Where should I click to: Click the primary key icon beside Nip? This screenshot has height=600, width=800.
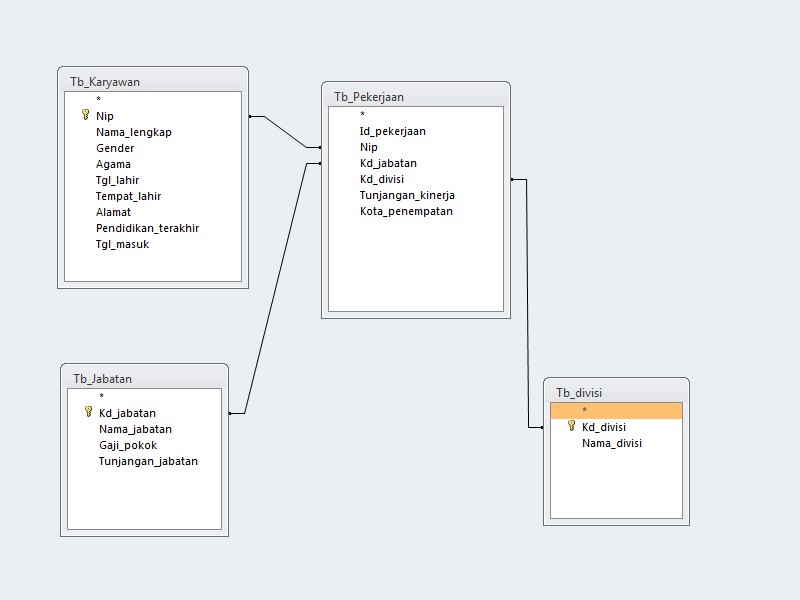click(86, 115)
